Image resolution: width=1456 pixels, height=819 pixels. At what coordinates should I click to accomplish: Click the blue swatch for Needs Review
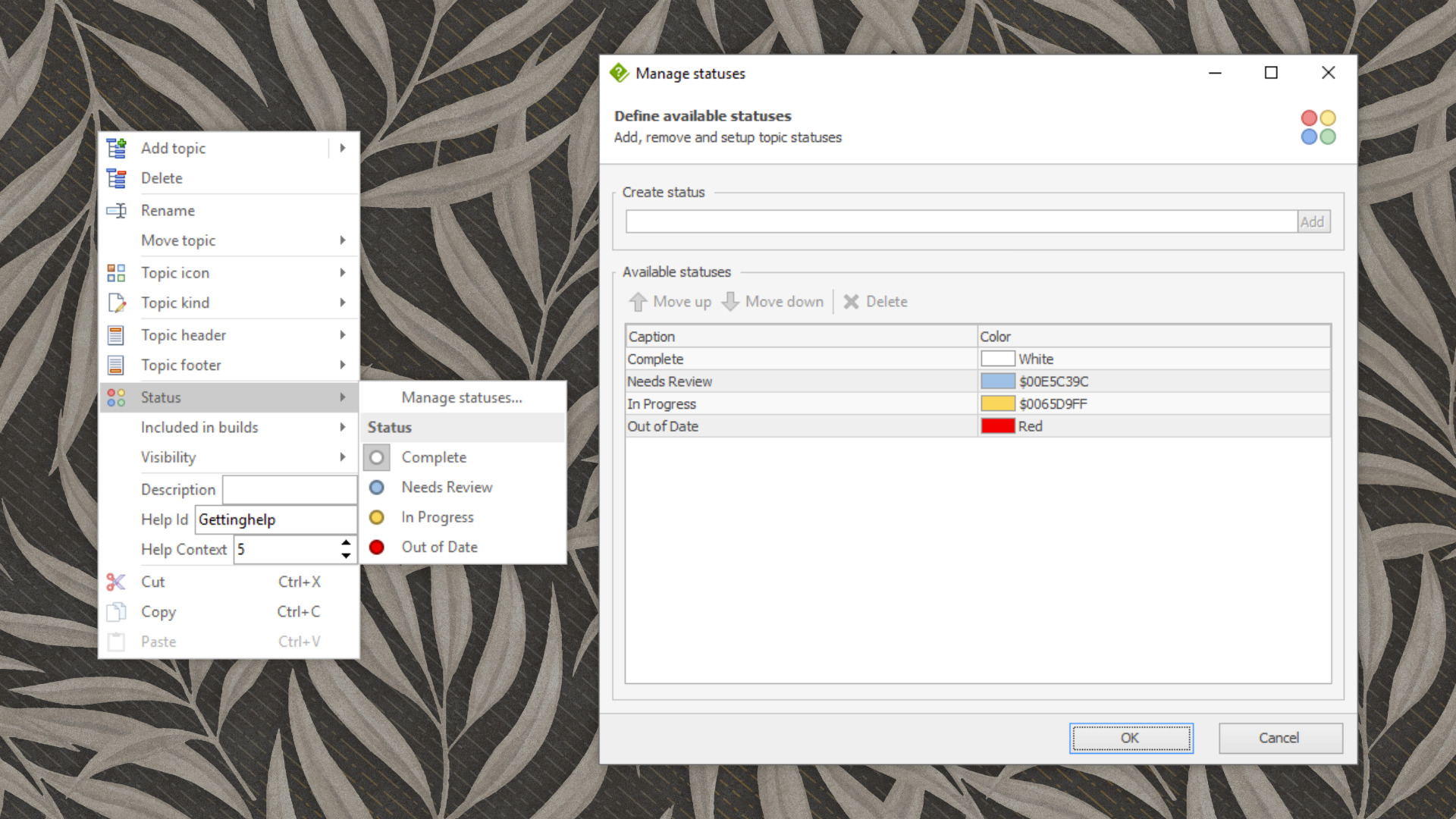point(997,381)
